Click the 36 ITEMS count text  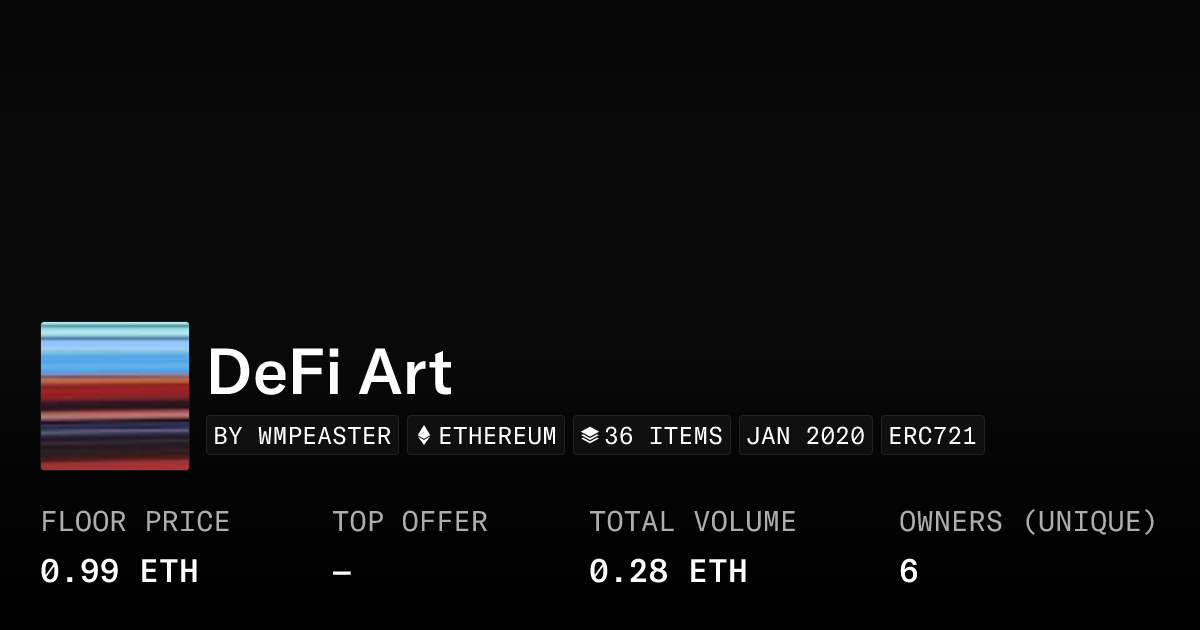[x=663, y=436]
